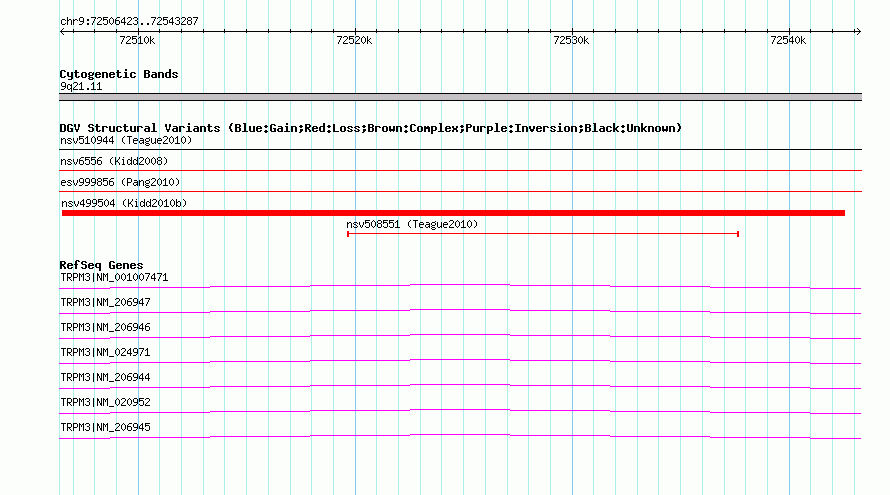This screenshot has height=495, width=890.
Task: Click the right arrow end of the ruler
Action: coord(858,31)
